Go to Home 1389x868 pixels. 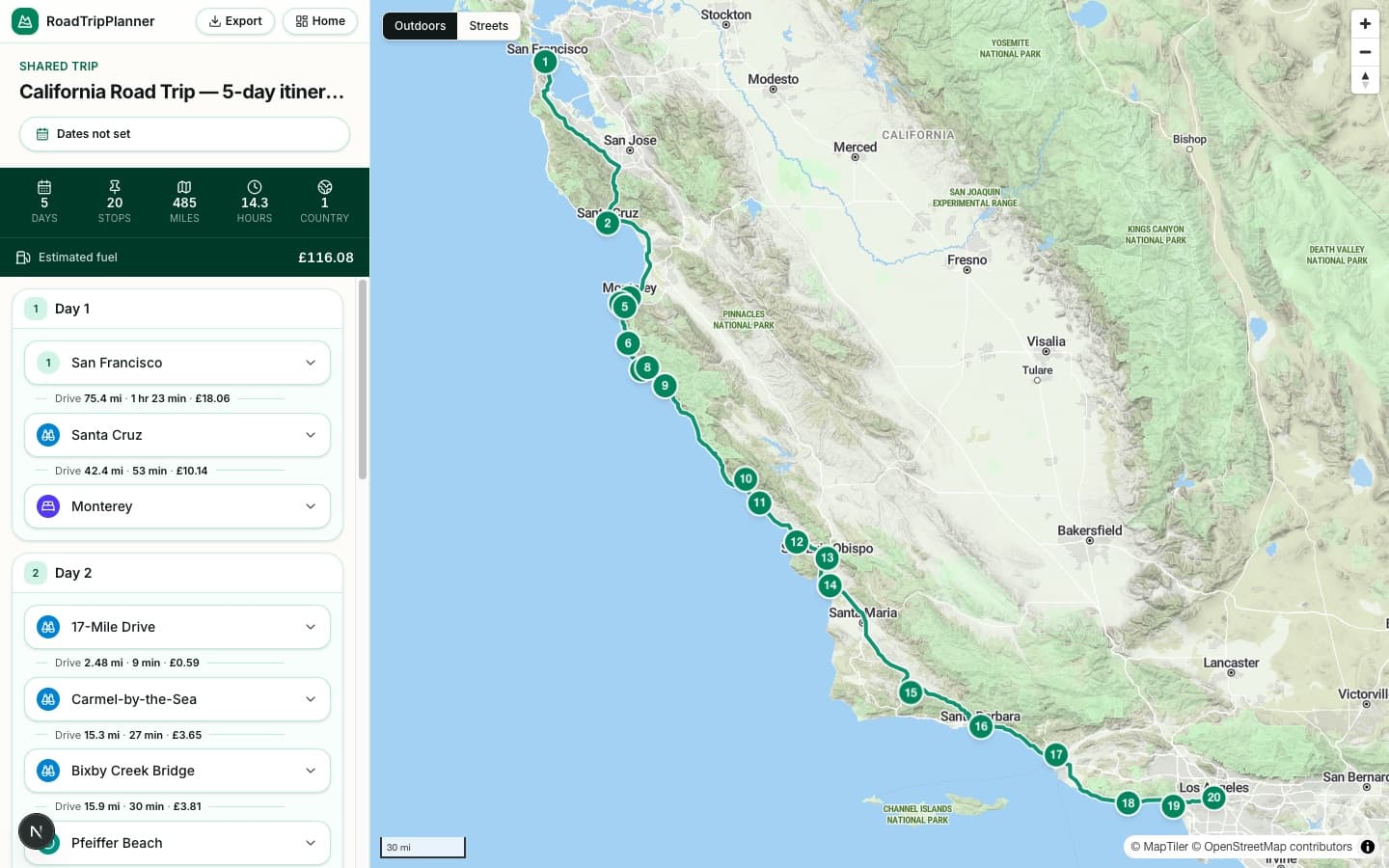(320, 21)
